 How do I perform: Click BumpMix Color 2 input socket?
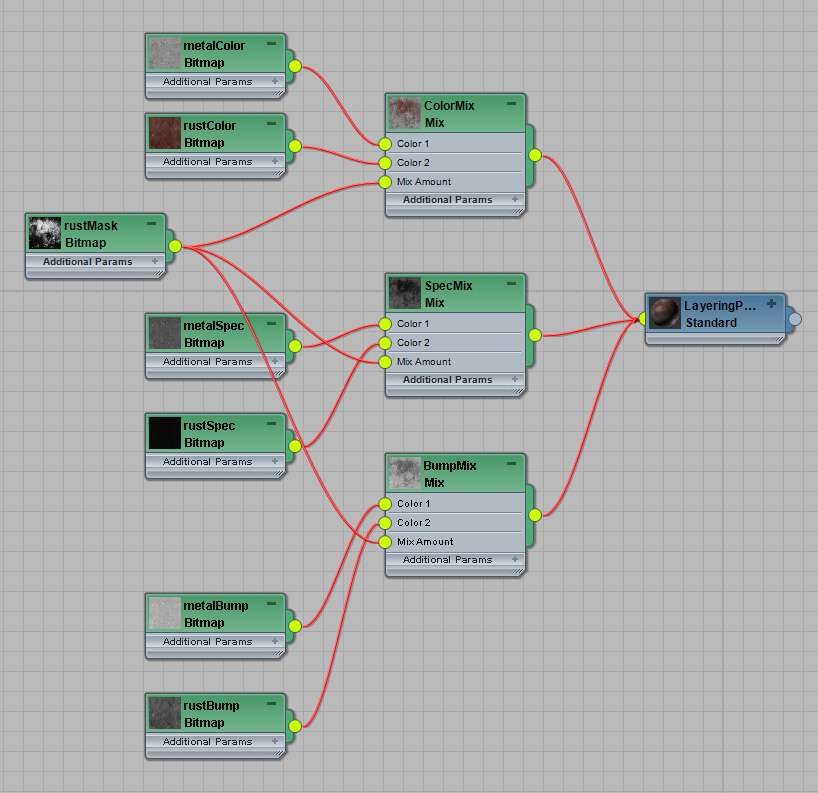point(385,523)
